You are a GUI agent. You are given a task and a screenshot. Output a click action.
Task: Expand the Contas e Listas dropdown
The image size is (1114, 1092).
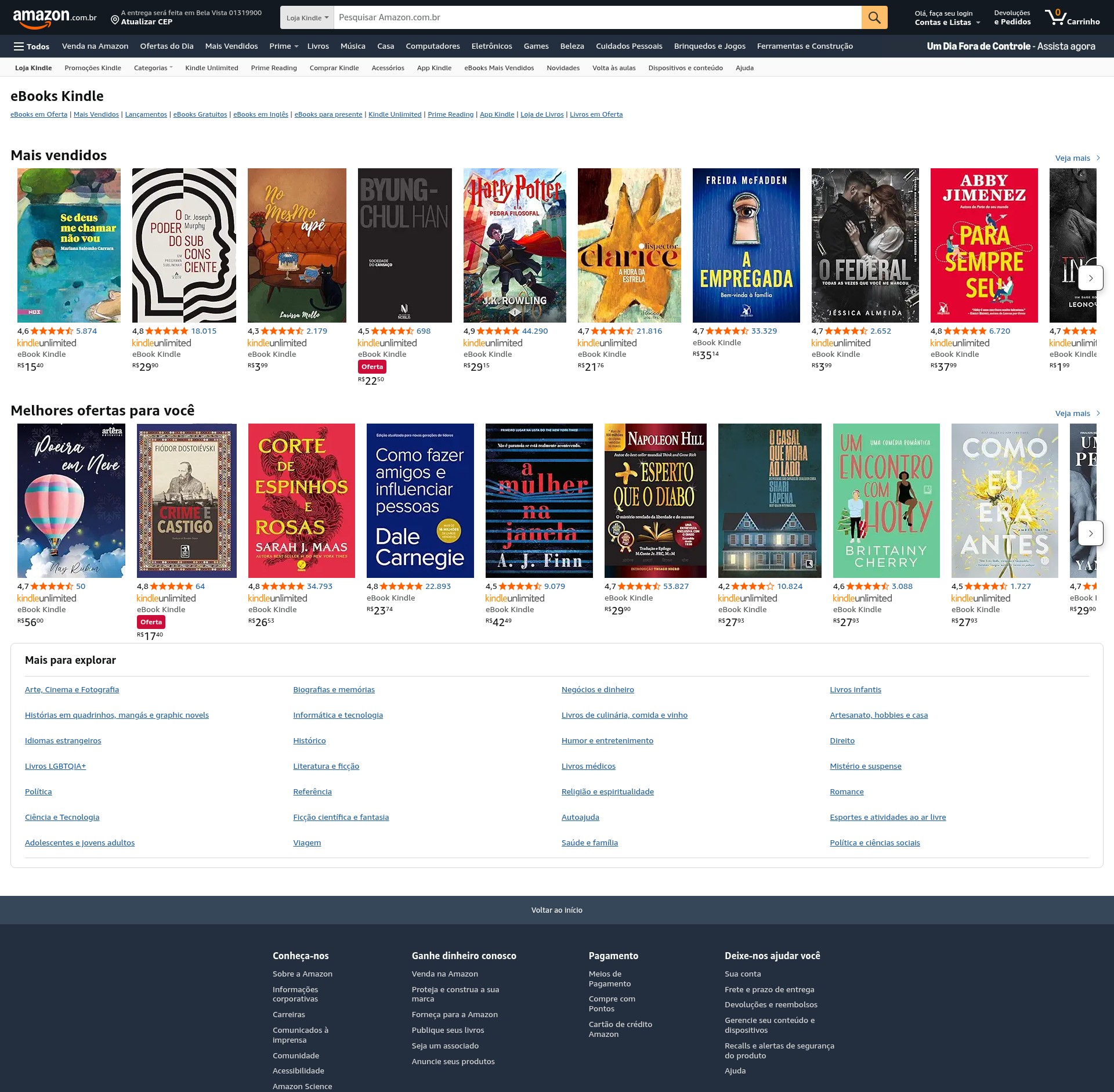(x=978, y=23)
